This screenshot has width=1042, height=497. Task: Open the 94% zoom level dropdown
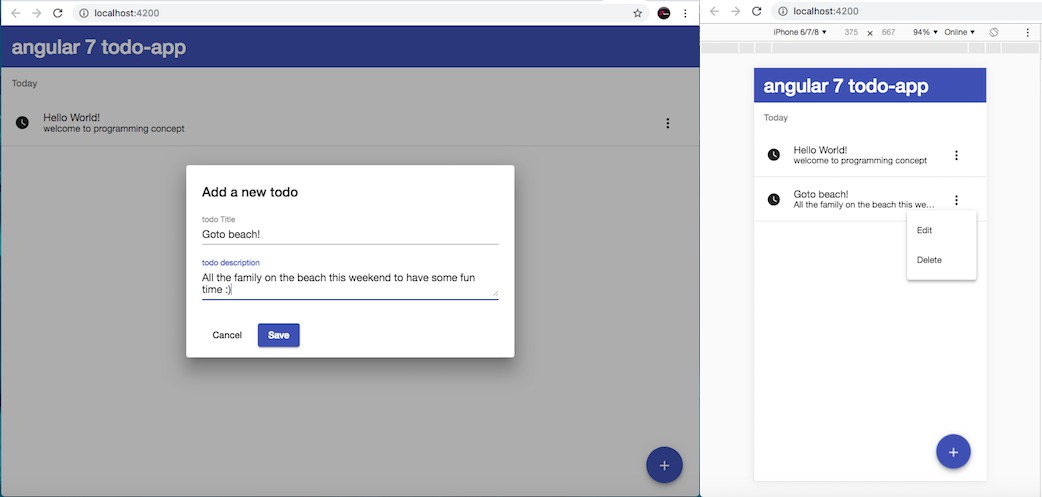[925, 32]
